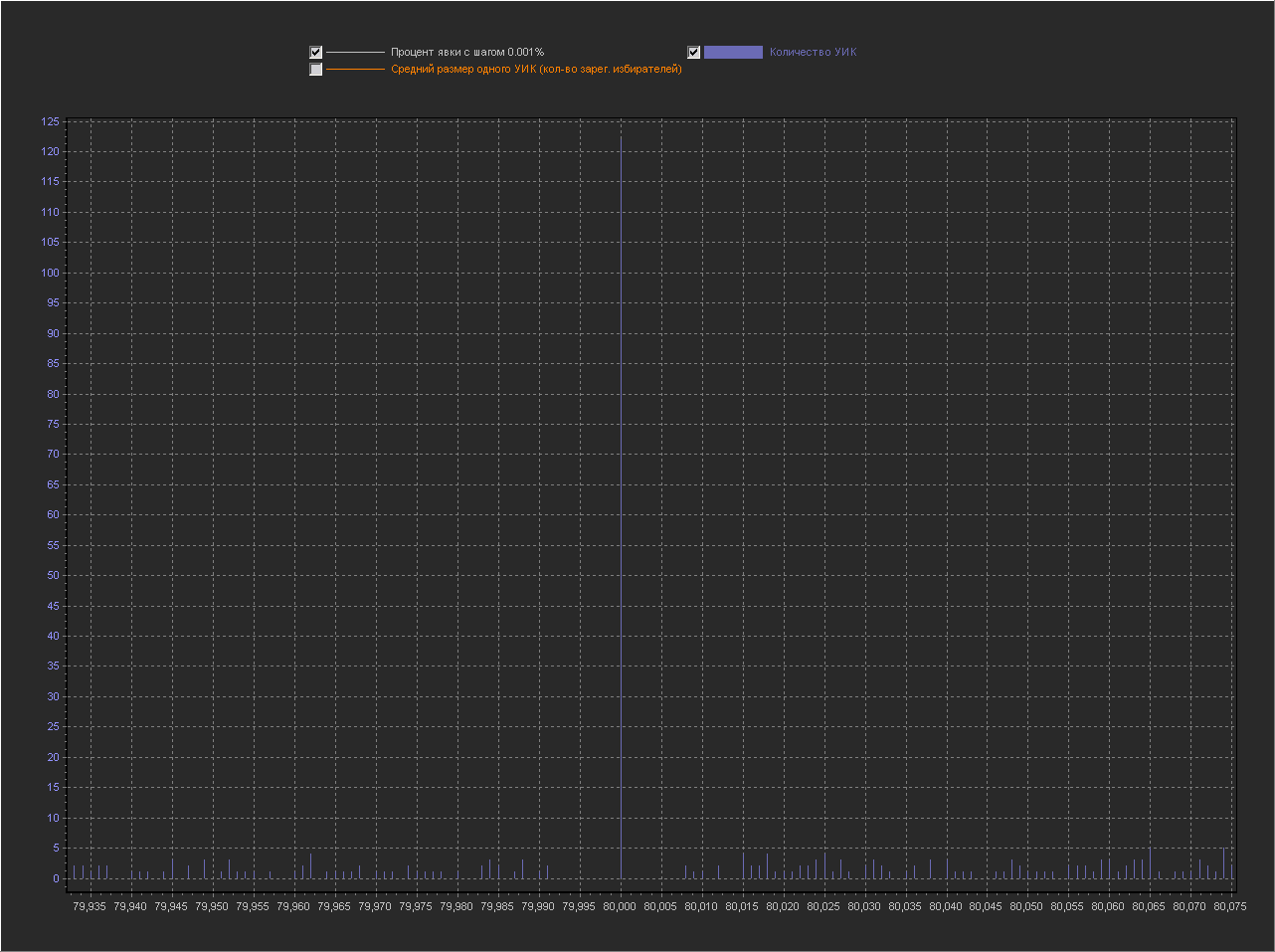
Task: Click the y-axis label 0
Action: pyautogui.click(x=57, y=878)
